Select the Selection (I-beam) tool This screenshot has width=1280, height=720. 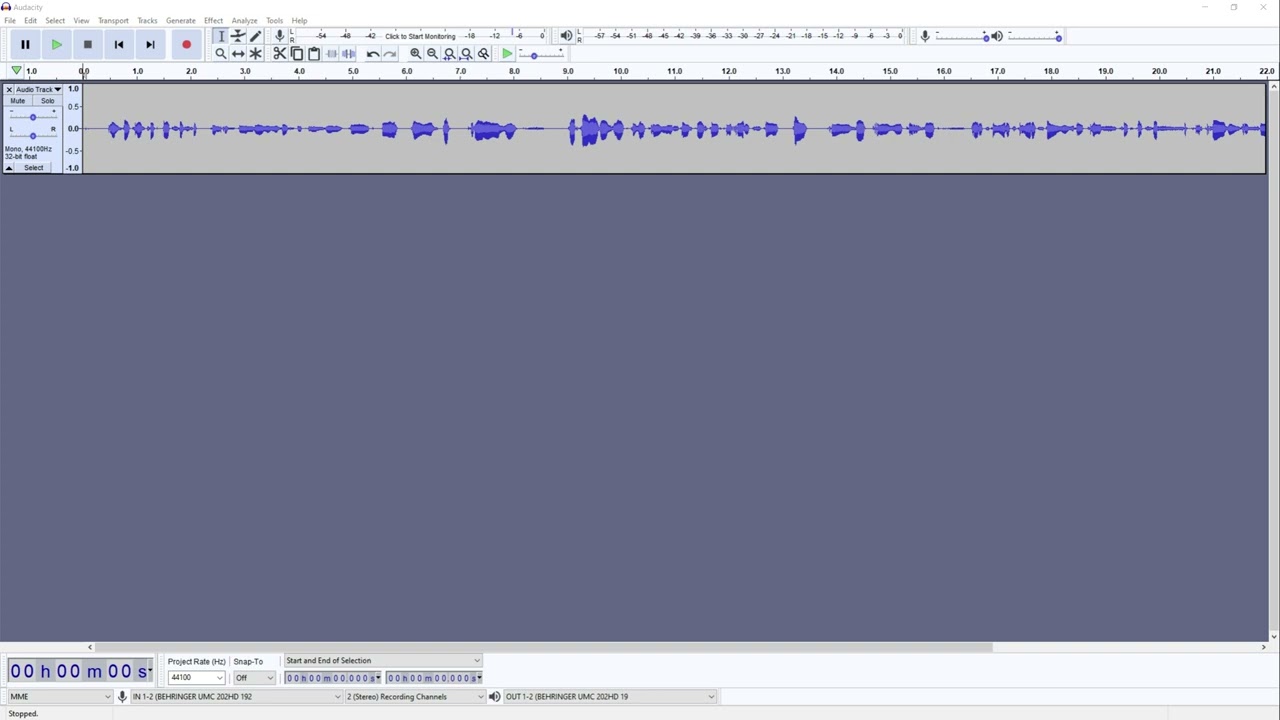point(221,36)
